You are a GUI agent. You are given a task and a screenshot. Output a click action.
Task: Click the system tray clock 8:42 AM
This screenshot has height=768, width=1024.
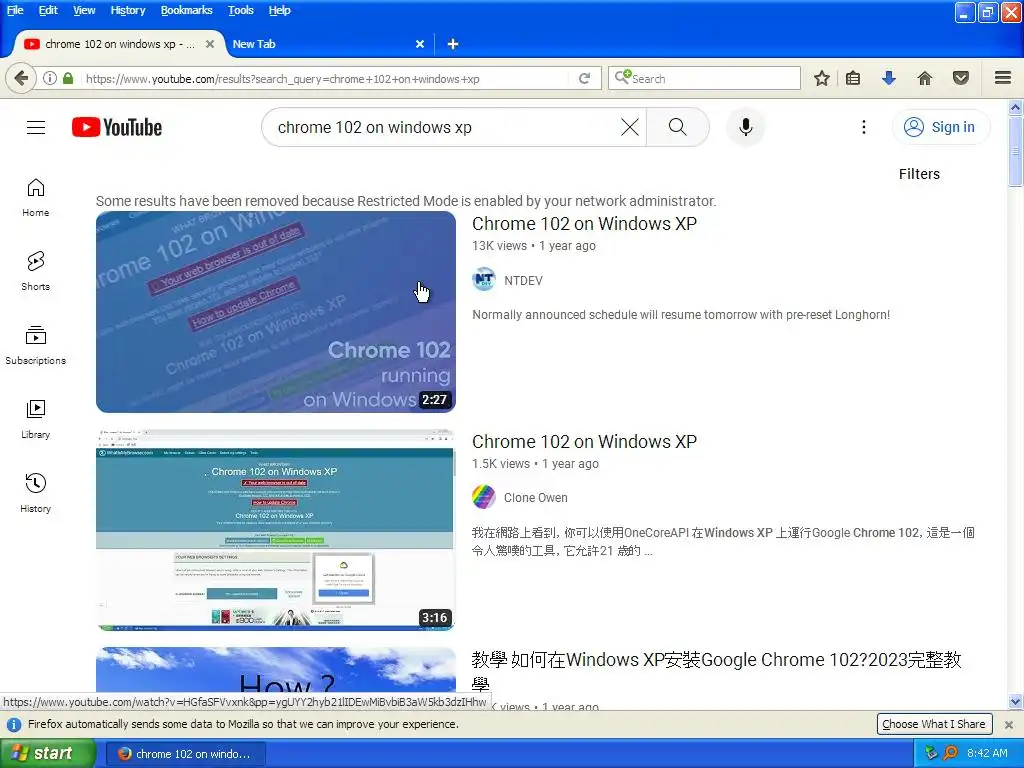coord(987,753)
